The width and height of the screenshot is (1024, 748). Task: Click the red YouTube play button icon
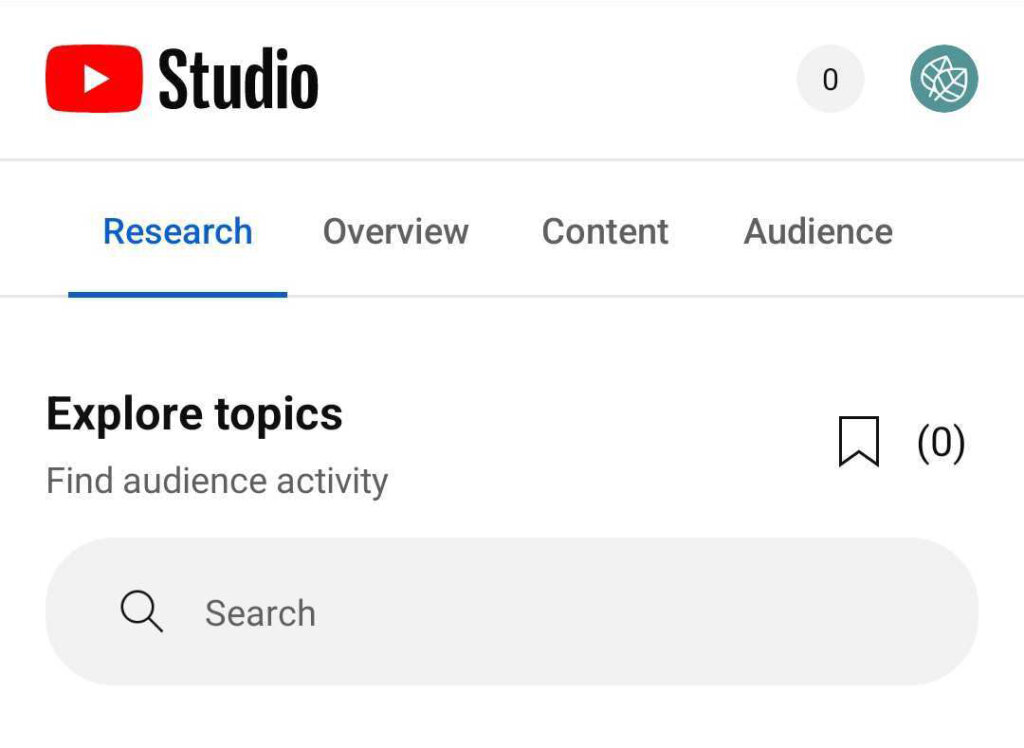(x=95, y=79)
